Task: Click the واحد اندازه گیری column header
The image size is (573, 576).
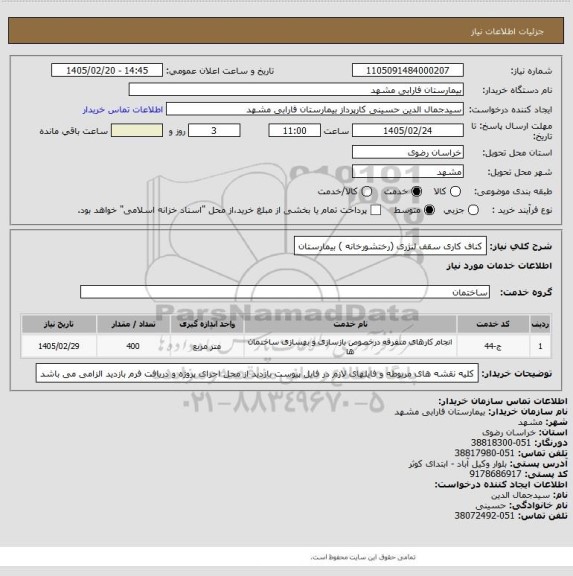Action: click(x=207, y=324)
